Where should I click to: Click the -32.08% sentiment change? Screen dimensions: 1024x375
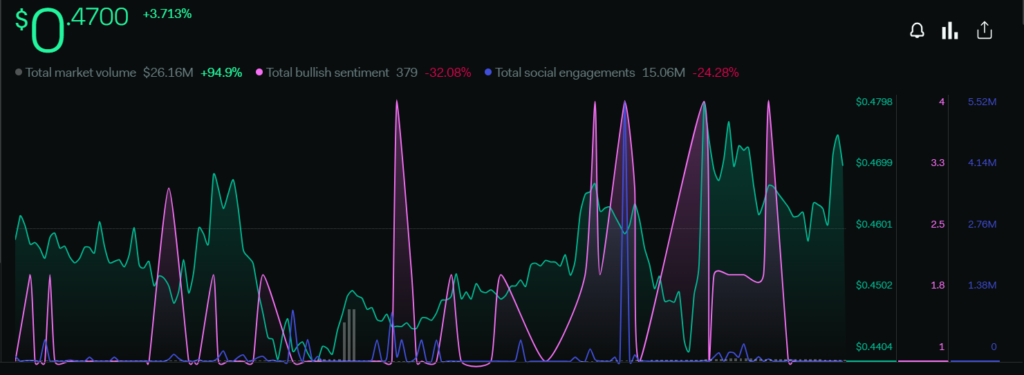point(447,73)
